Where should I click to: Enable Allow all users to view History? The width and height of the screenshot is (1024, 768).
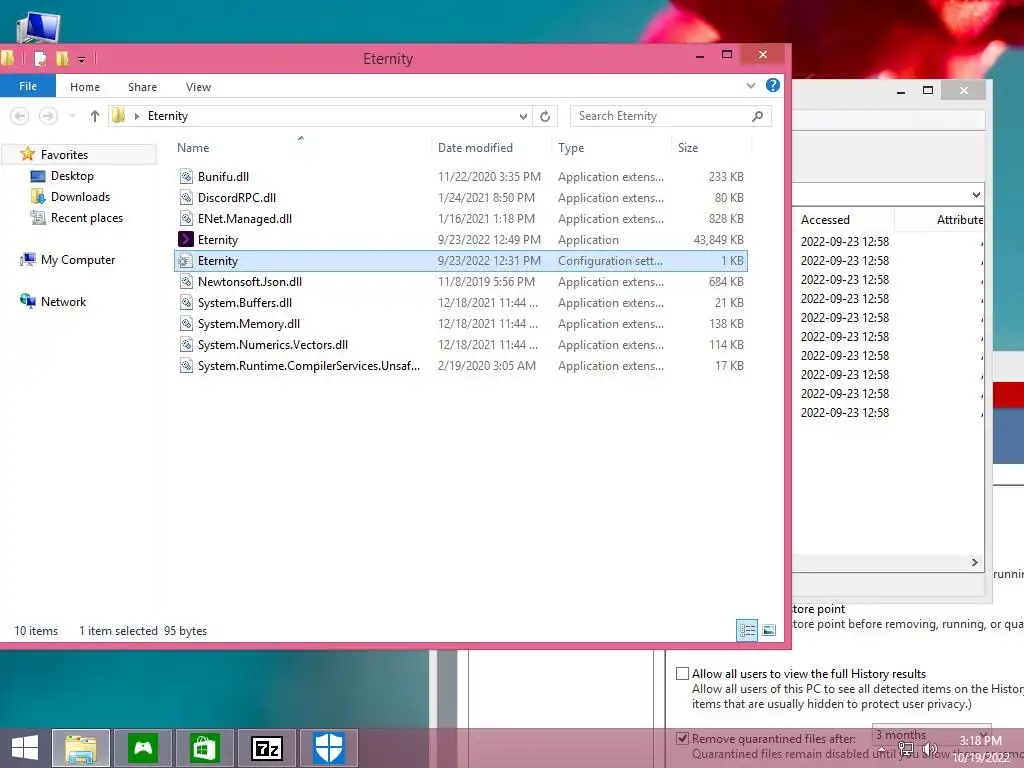coord(682,673)
